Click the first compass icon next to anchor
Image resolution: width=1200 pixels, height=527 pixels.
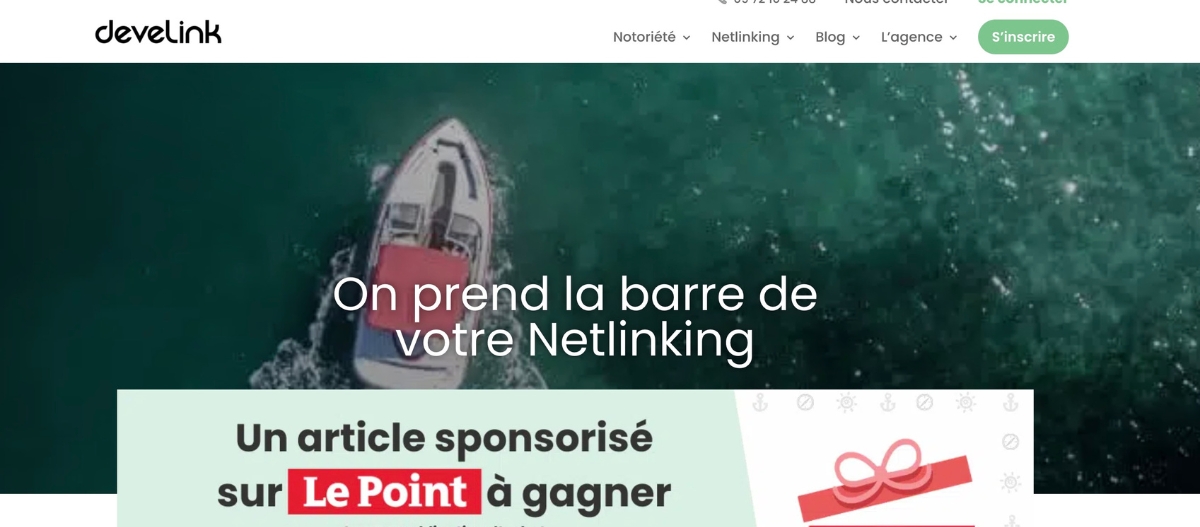(x=805, y=403)
